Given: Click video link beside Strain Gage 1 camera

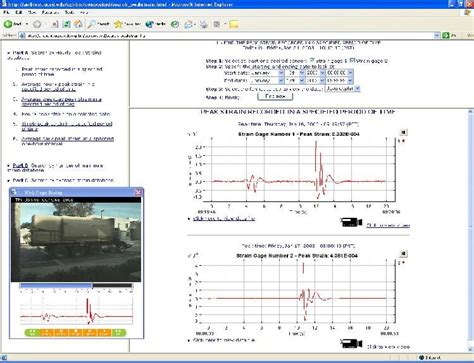Looking at the screenshot, I should click(388, 225).
